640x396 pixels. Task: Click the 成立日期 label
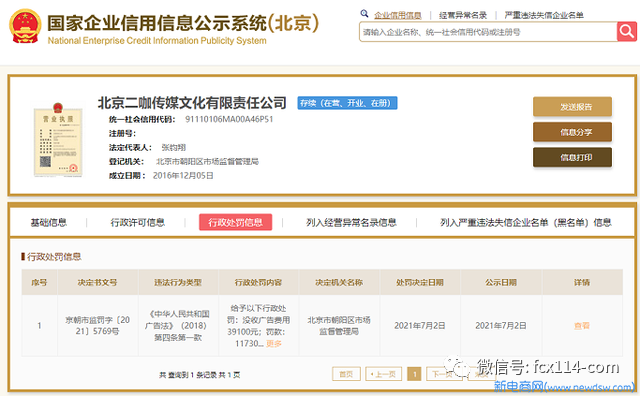click(x=127, y=176)
